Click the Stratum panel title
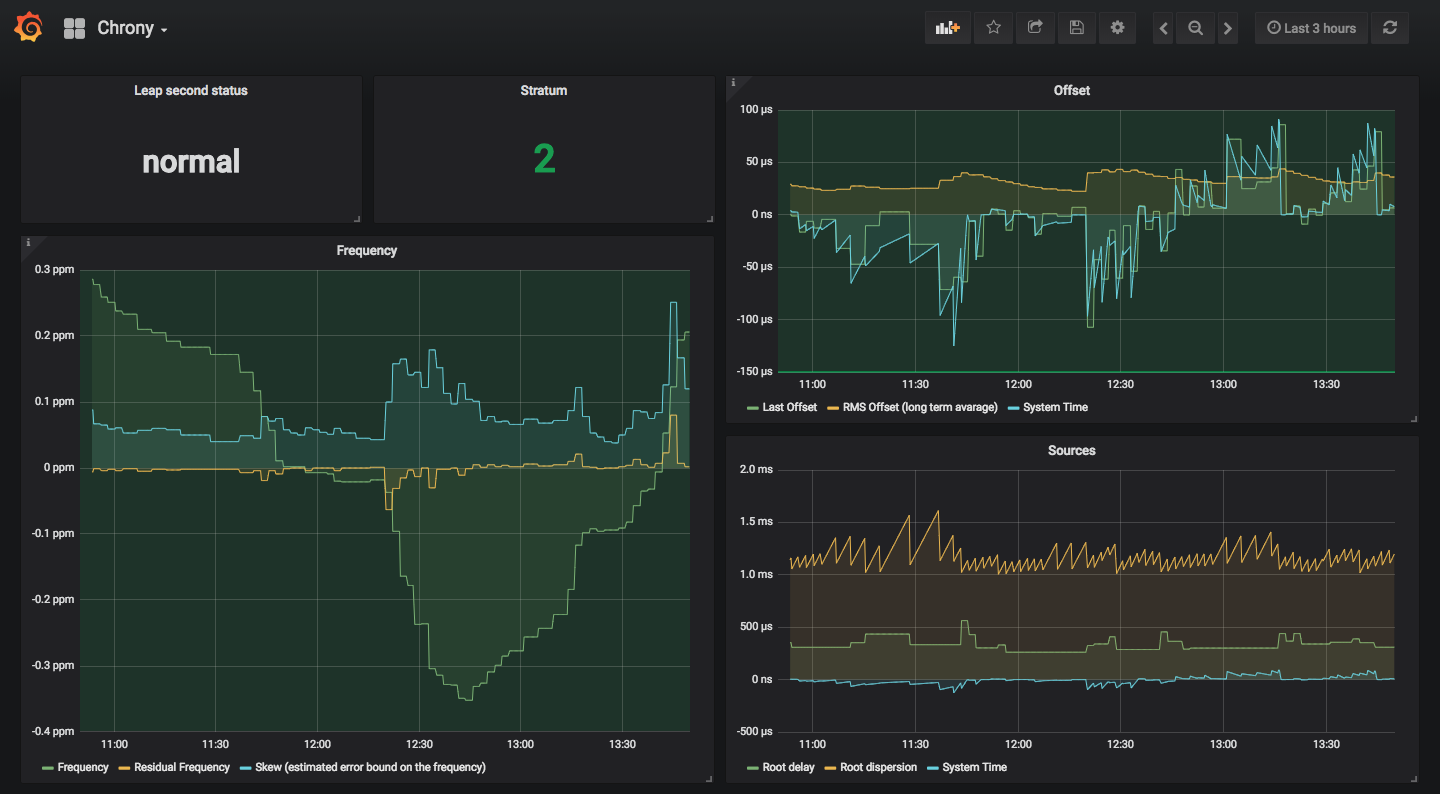This screenshot has height=794, width=1440. click(543, 90)
